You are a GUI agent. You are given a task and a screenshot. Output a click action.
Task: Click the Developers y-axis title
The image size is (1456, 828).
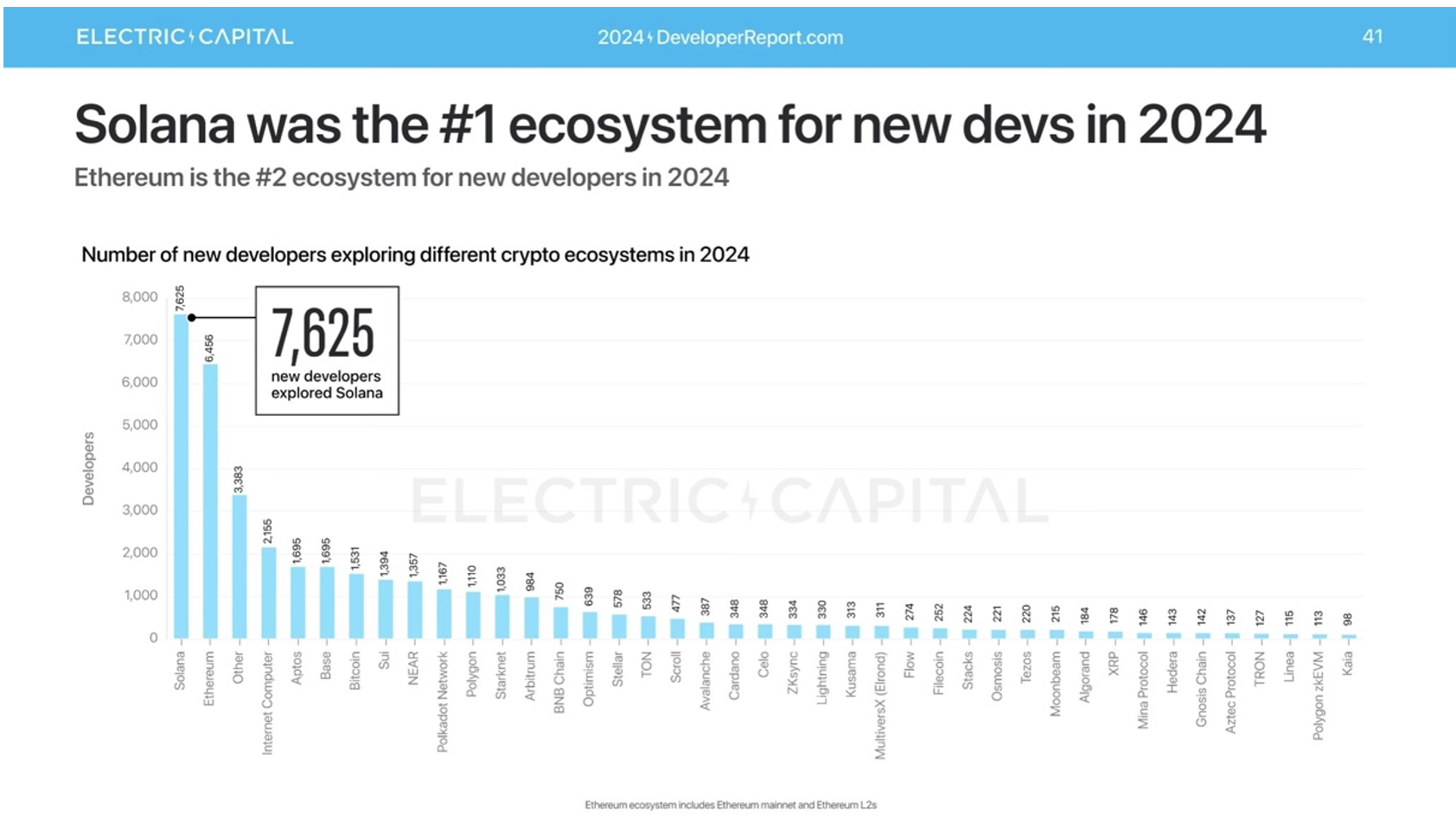pos(88,468)
